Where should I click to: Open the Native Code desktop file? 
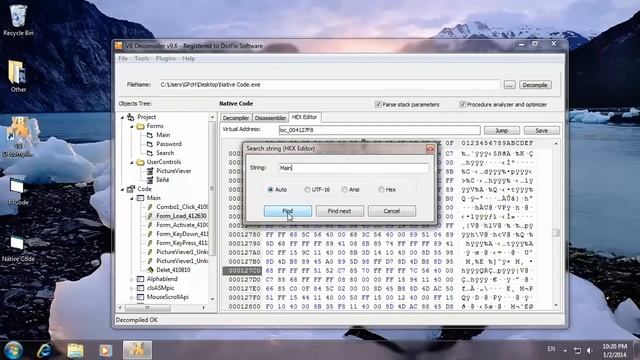tap(18, 248)
